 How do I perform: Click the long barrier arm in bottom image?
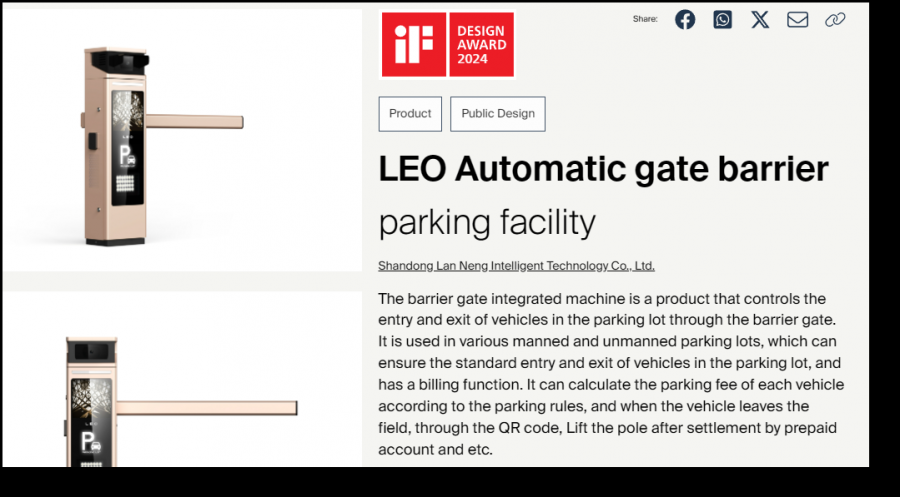pos(210,408)
